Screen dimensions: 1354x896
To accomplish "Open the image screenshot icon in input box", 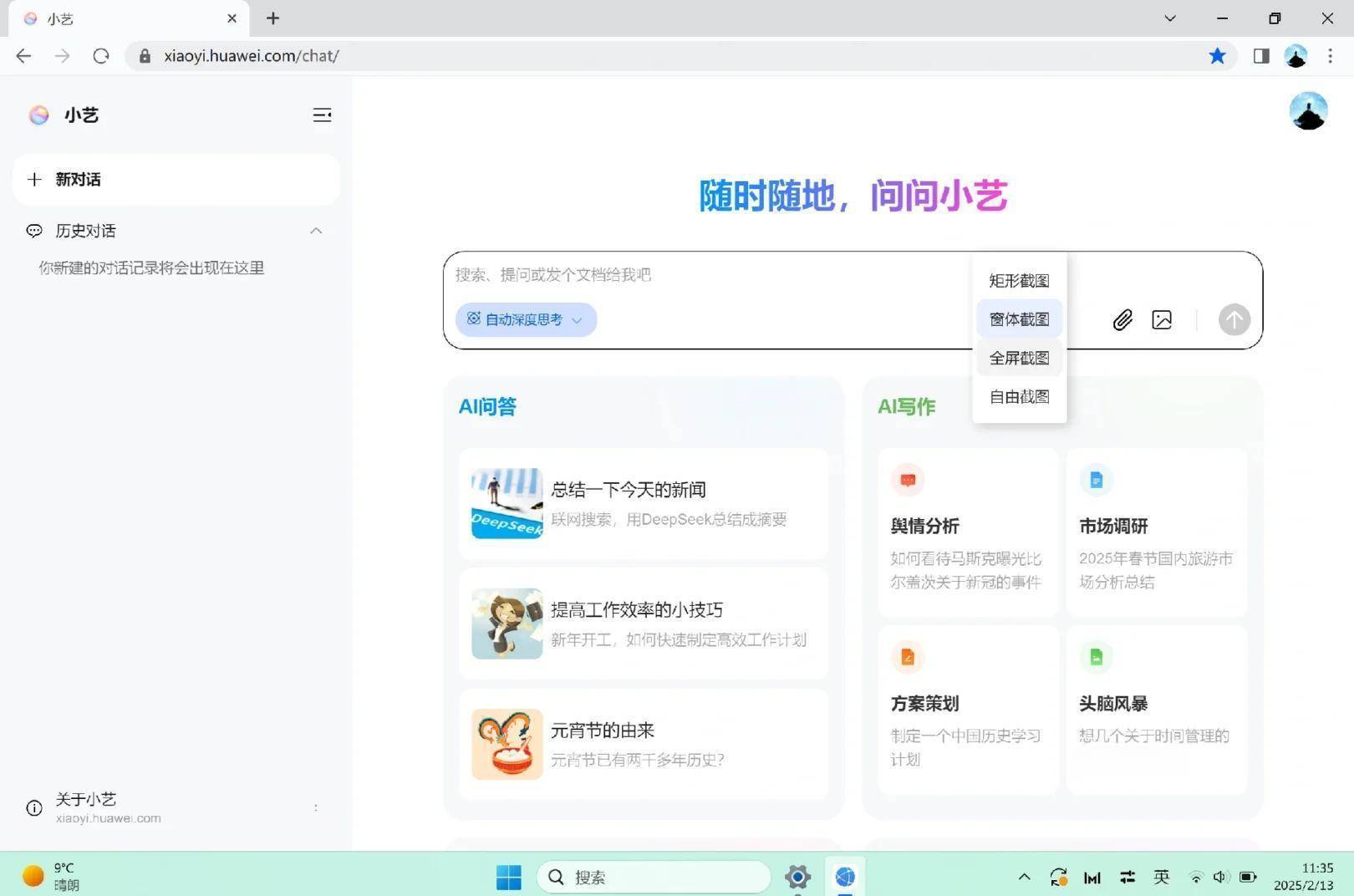I will (x=1162, y=319).
